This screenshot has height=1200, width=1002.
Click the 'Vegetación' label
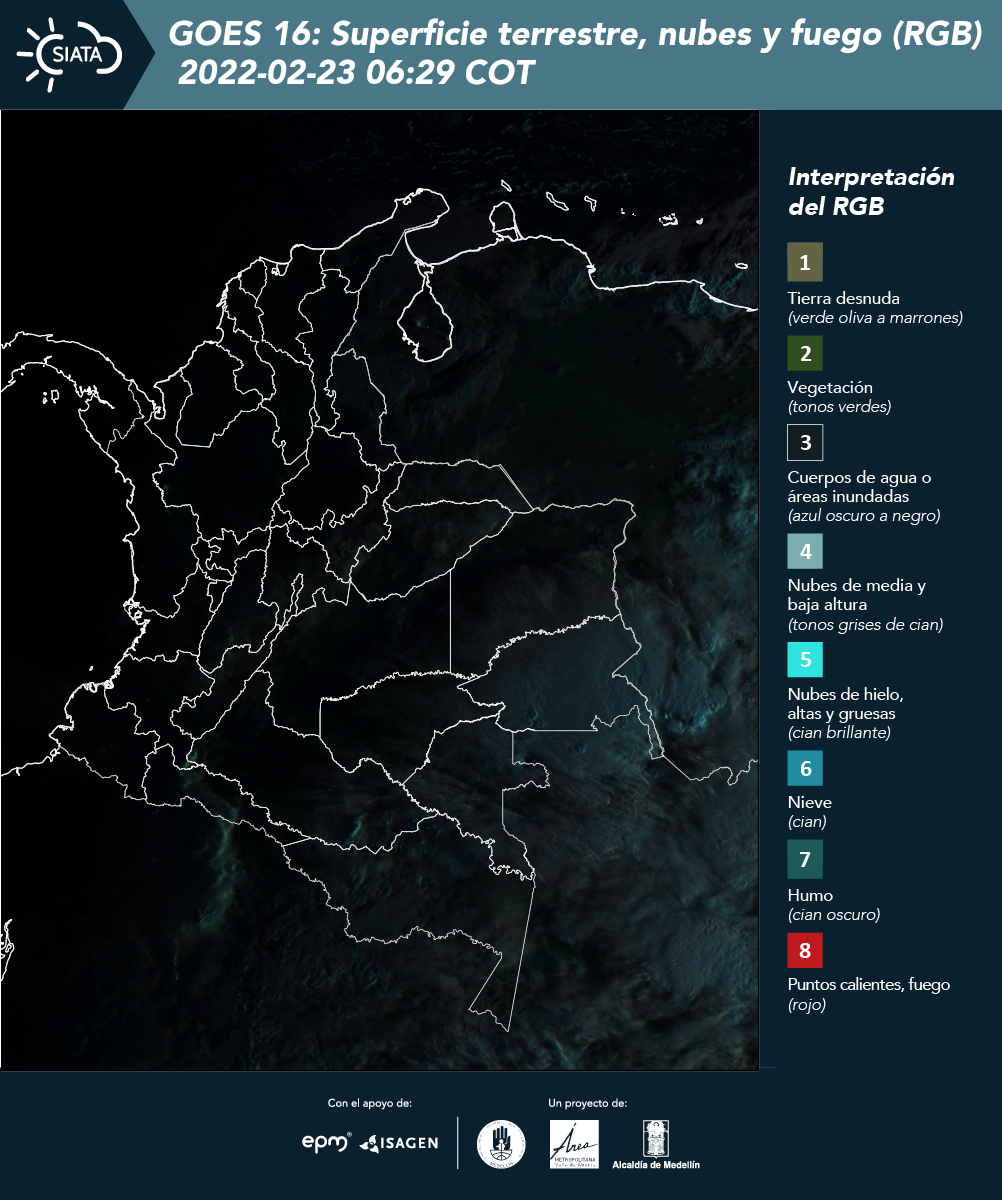830,388
